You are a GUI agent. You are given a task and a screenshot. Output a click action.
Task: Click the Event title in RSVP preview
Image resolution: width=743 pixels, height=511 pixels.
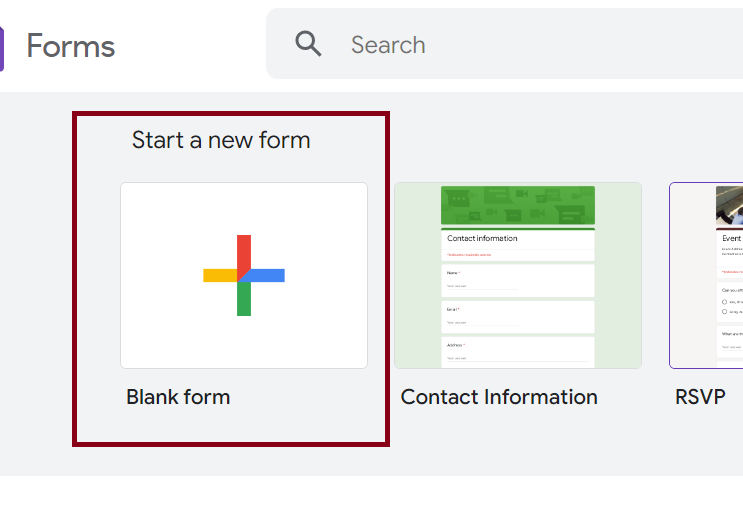[731, 239]
